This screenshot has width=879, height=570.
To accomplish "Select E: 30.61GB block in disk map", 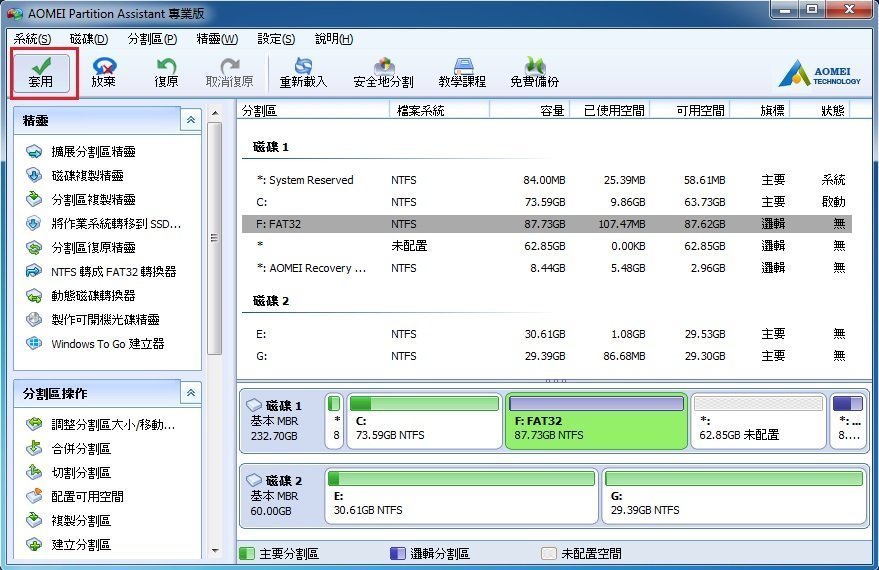I will pos(461,496).
